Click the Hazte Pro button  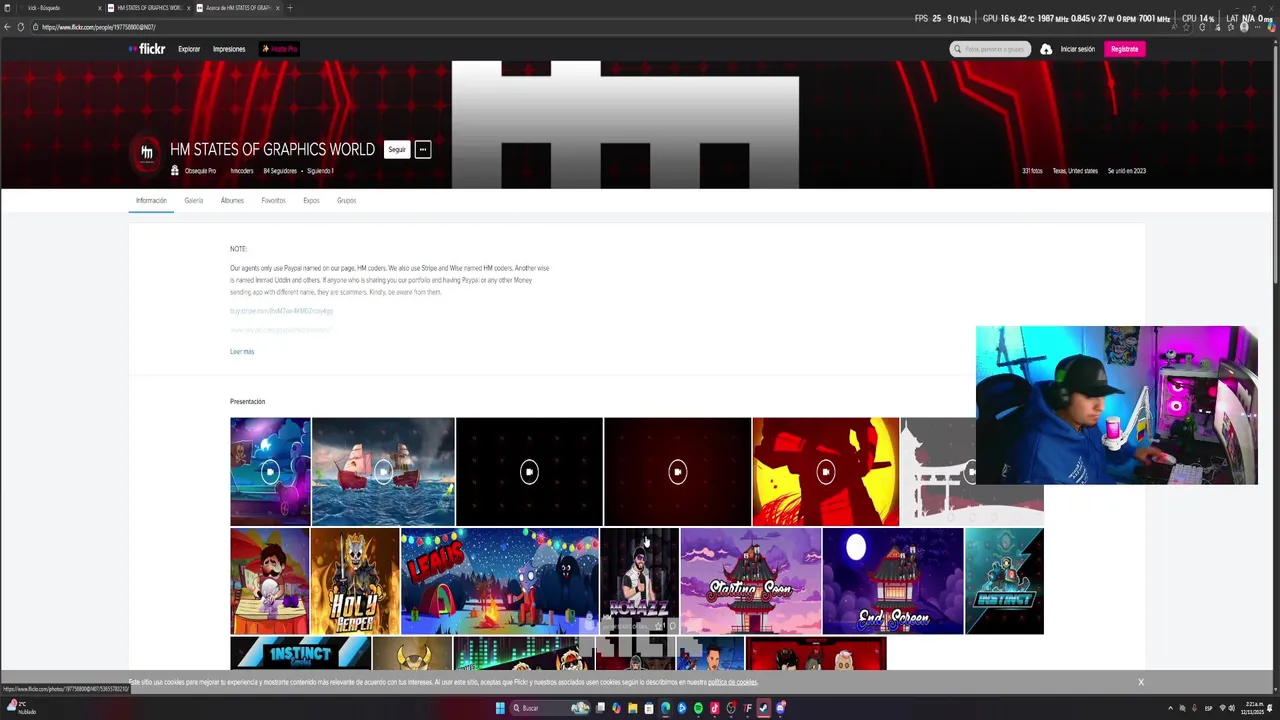279,49
